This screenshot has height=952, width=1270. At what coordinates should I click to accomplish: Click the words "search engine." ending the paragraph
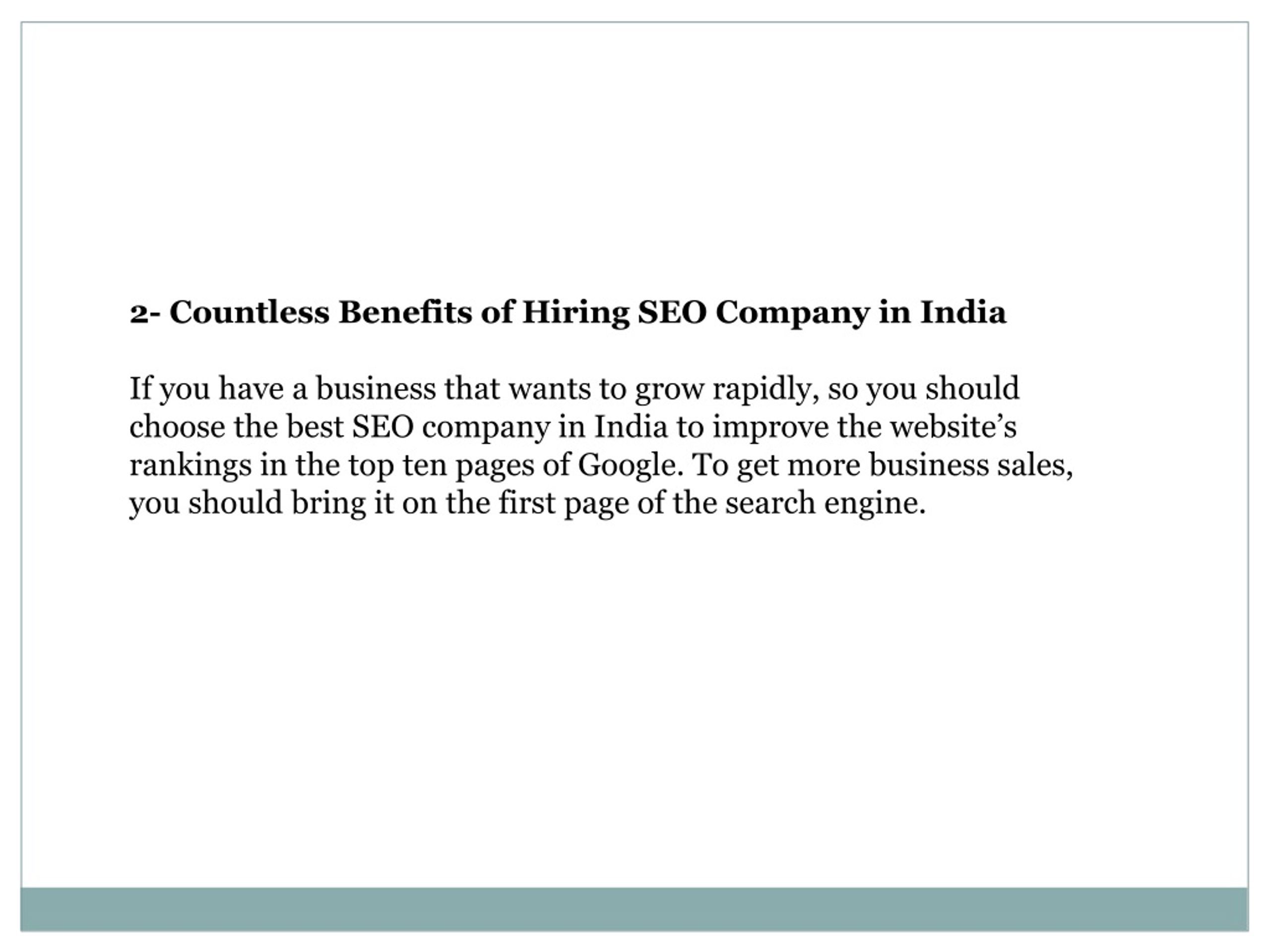coord(825,504)
